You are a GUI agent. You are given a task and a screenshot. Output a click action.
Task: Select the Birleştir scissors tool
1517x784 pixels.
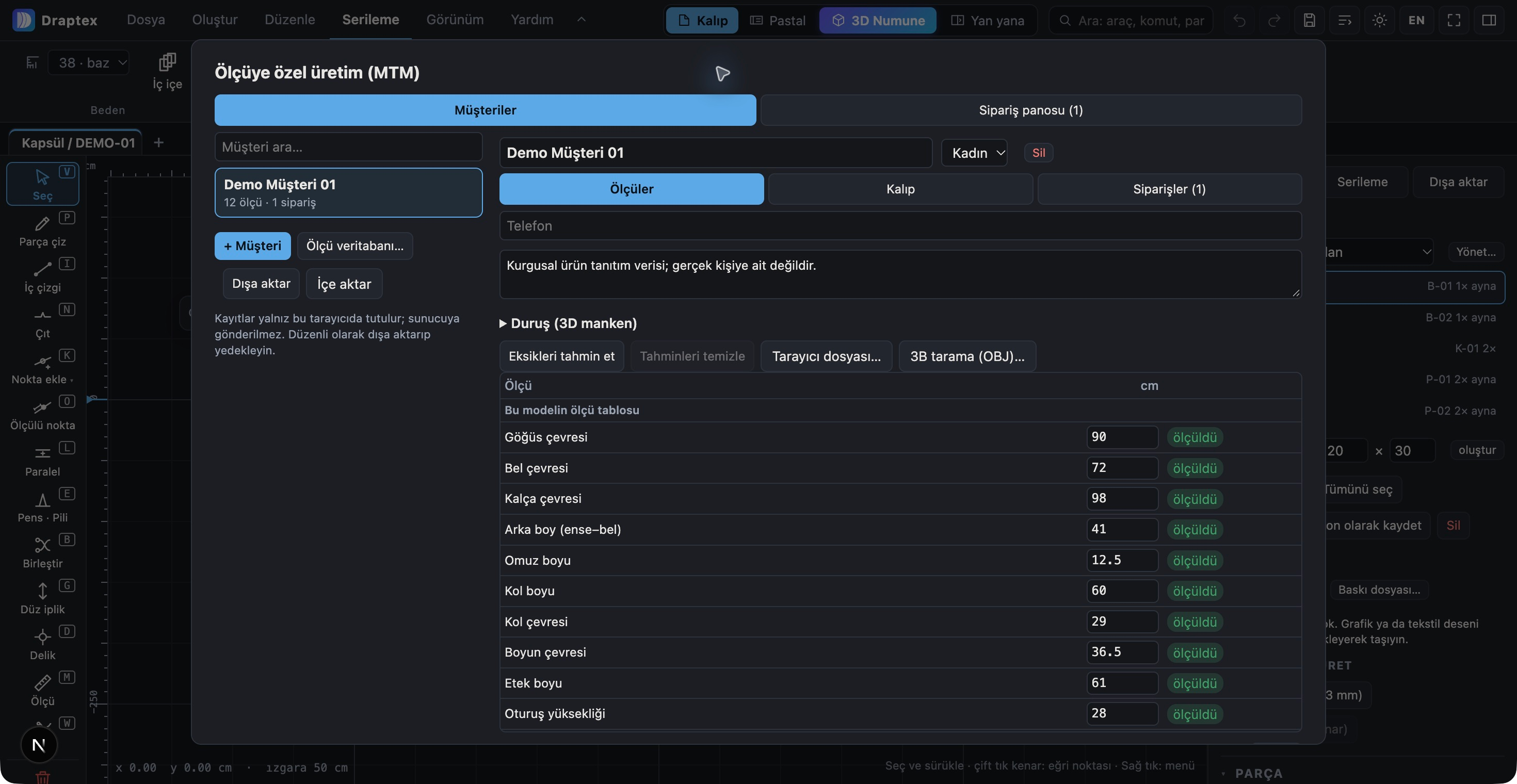click(42, 551)
